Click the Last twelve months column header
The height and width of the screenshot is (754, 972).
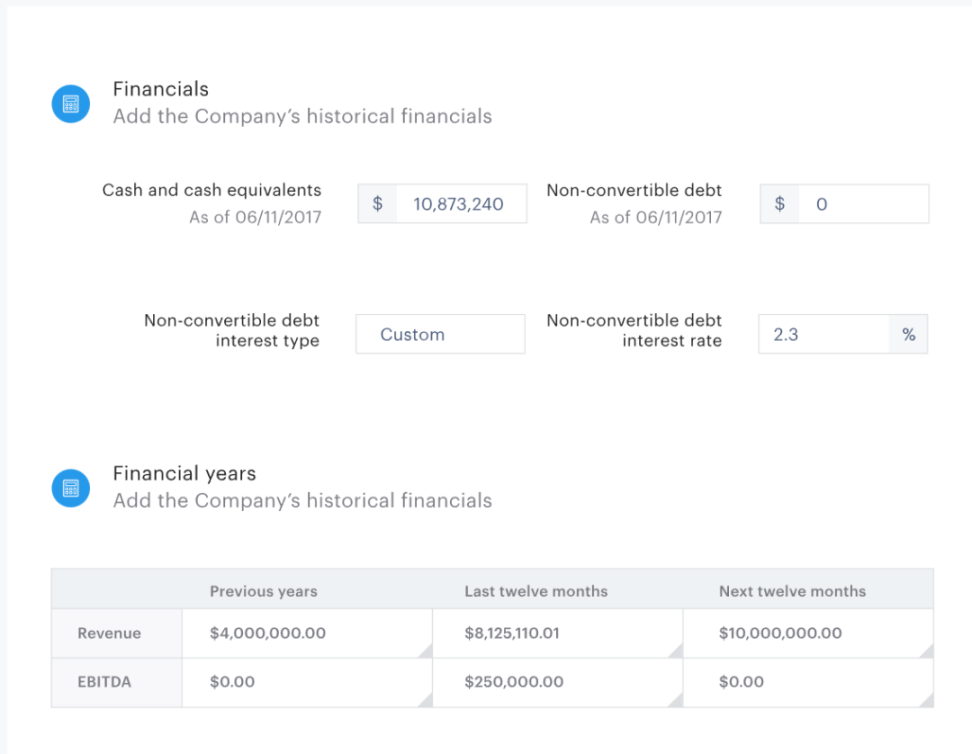click(535, 591)
